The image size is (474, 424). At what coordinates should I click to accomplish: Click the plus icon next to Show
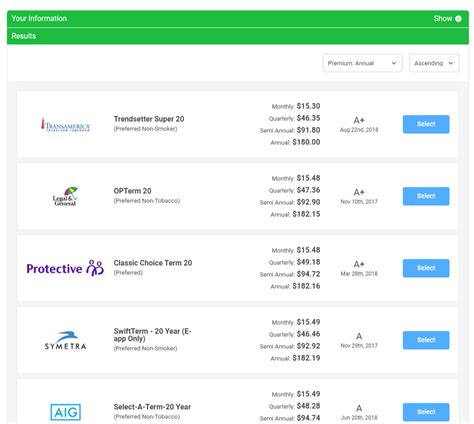pyautogui.click(x=458, y=19)
